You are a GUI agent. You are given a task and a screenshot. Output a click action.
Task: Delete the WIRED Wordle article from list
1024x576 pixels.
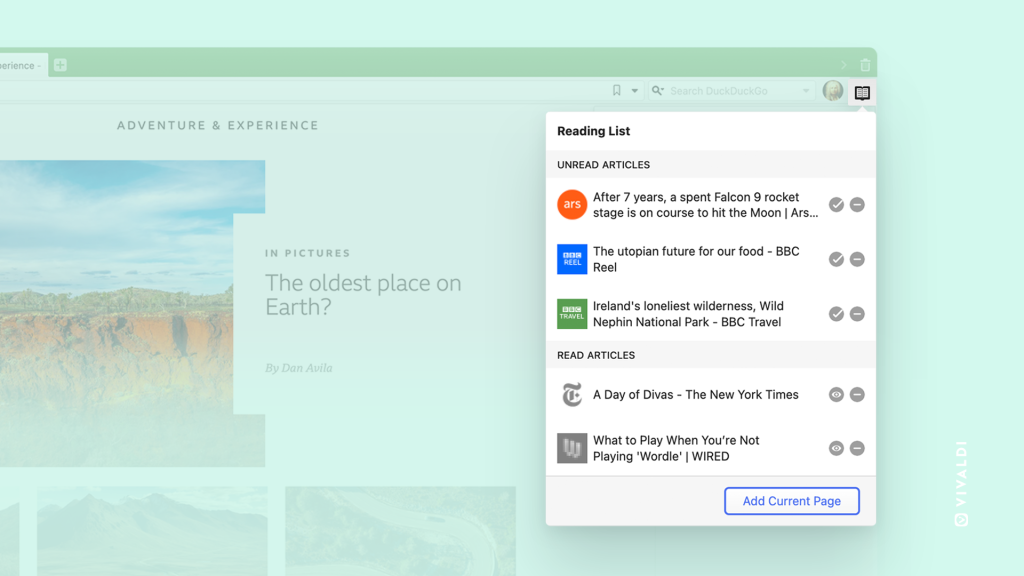click(857, 448)
